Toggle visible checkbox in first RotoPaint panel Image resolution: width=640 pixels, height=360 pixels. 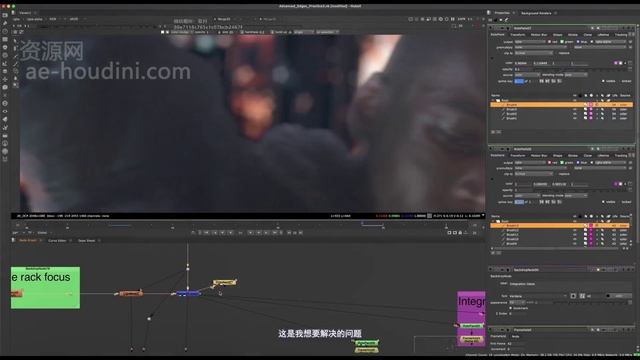pyautogui.click(x=603, y=81)
